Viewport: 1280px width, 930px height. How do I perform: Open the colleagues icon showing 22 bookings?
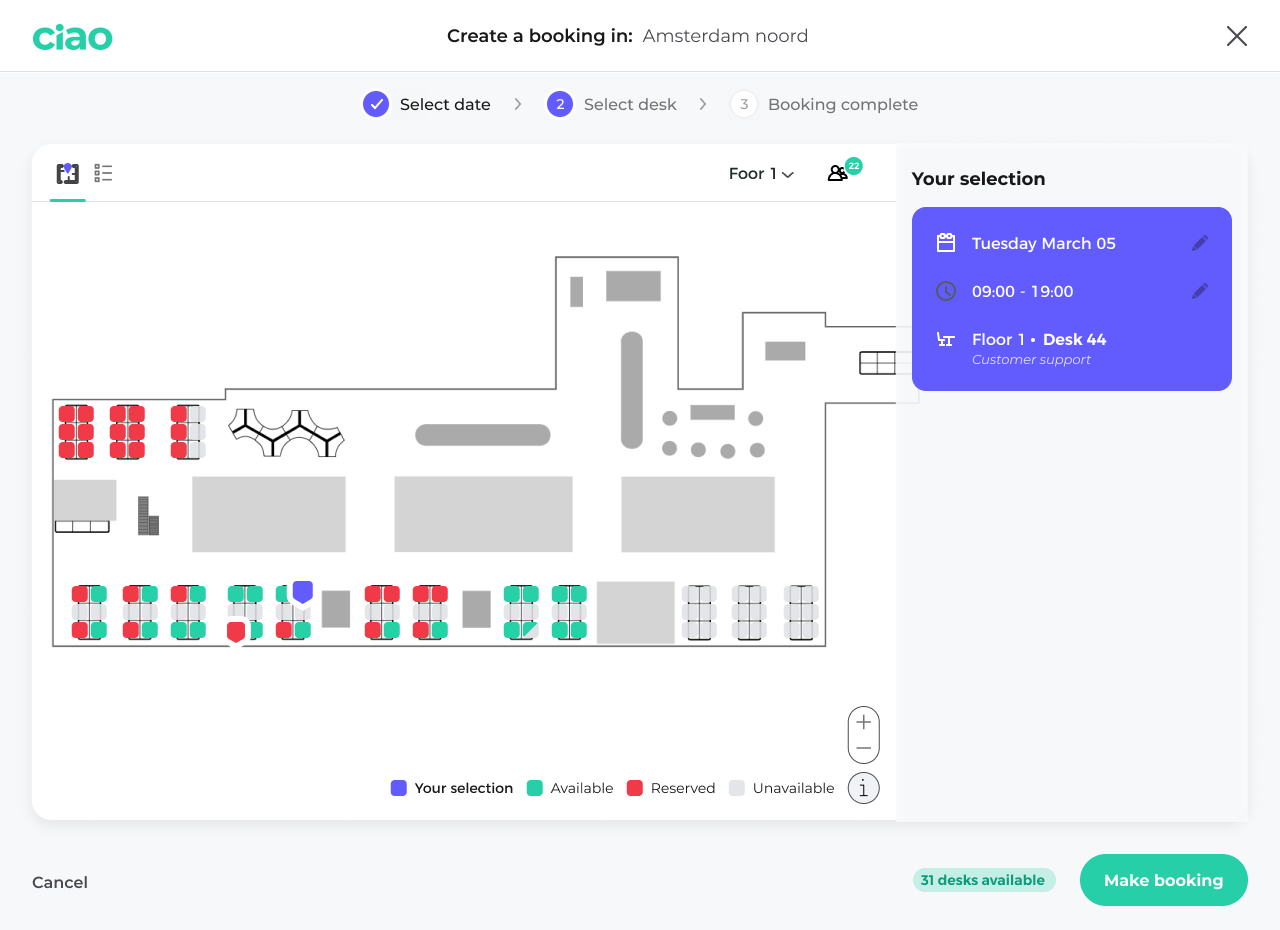coord(840,172)
